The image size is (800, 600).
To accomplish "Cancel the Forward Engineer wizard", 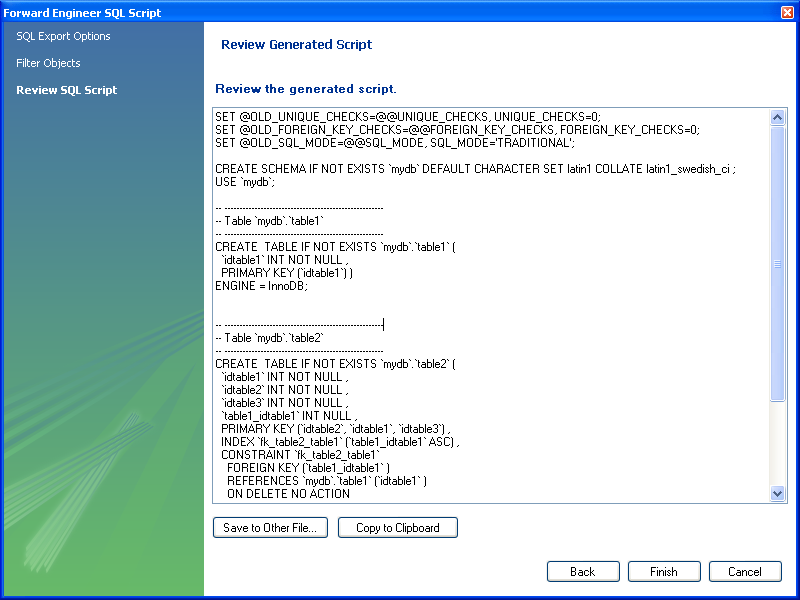I will tap(745, 571).
